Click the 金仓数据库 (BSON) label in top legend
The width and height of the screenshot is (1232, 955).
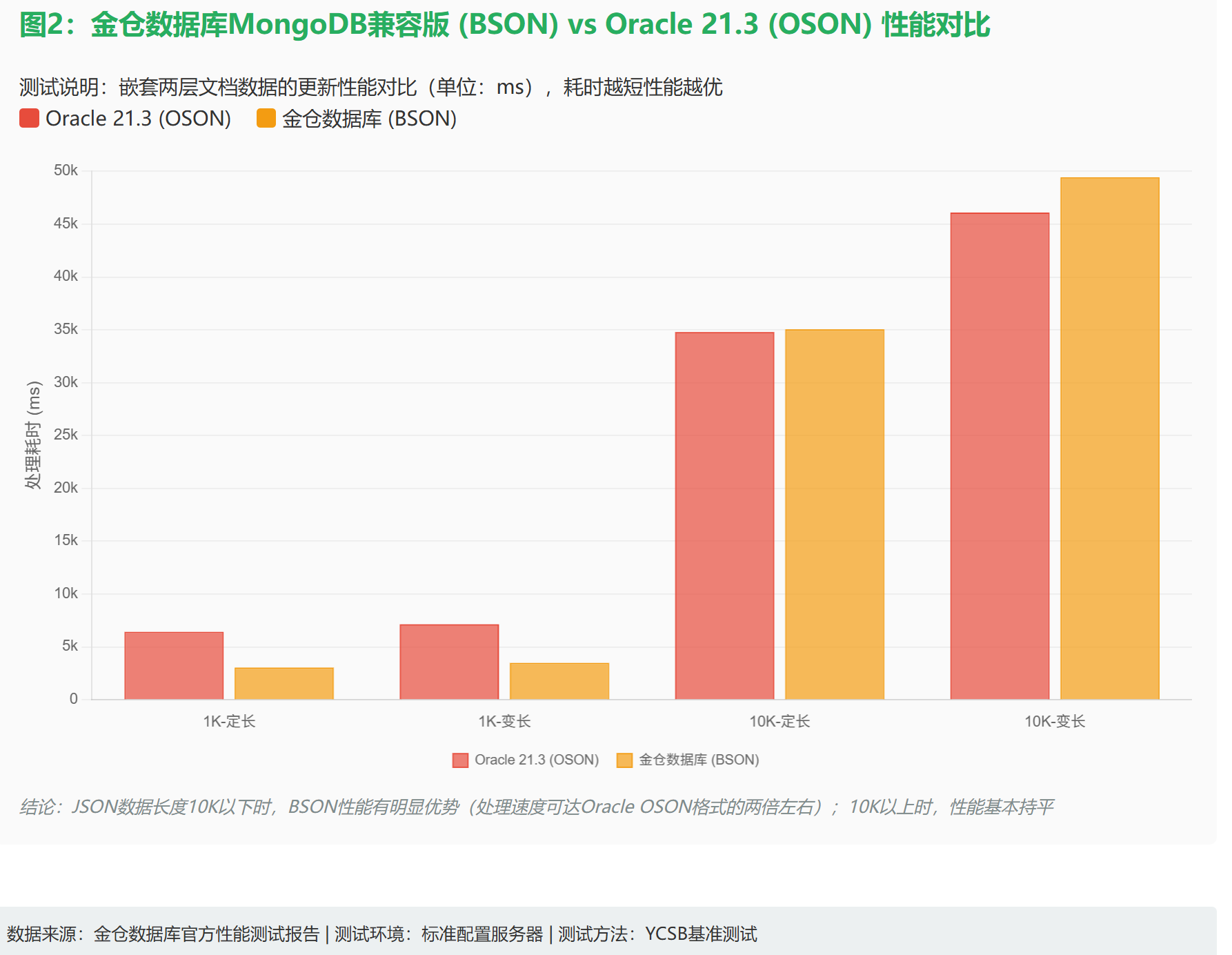370,119
